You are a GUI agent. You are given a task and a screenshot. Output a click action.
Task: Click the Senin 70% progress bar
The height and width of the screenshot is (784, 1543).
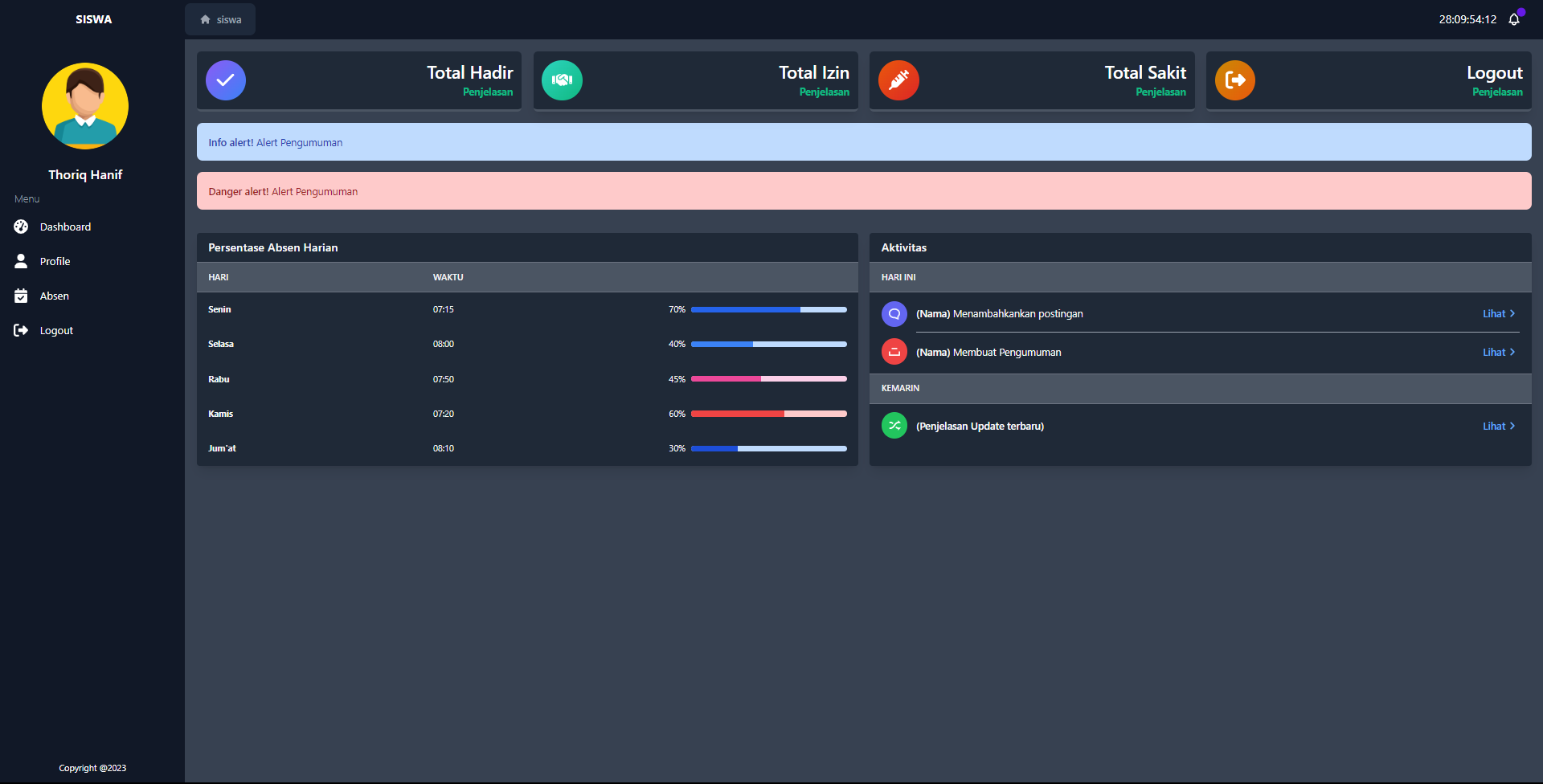point(768,310)
